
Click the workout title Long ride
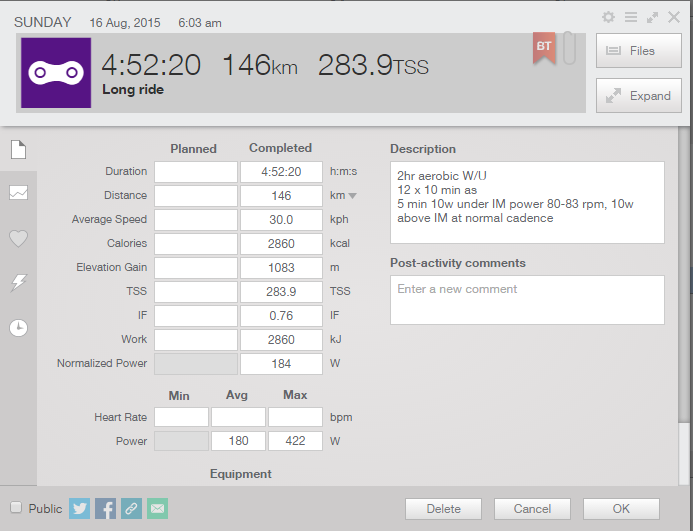pyautogui.click(x=133, y=89)
